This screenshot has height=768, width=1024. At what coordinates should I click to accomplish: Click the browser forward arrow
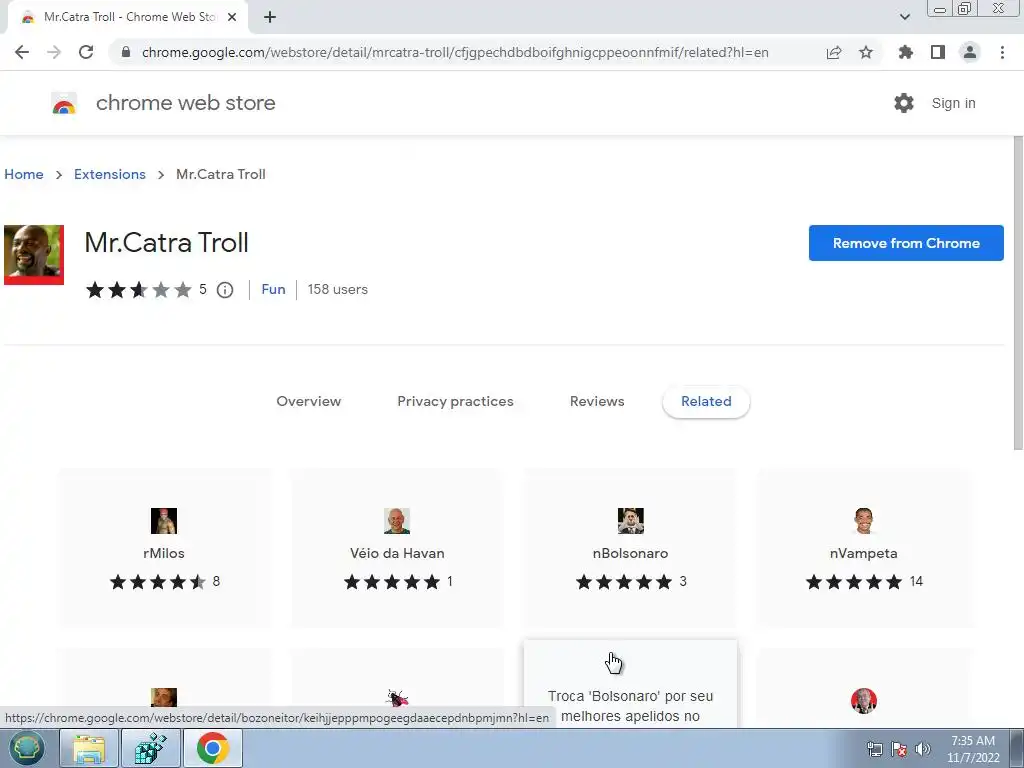[x=54, y=52]
